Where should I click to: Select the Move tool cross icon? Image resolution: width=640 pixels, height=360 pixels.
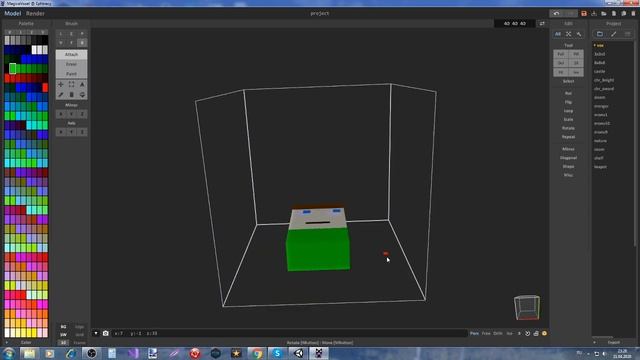pos(61,84)
